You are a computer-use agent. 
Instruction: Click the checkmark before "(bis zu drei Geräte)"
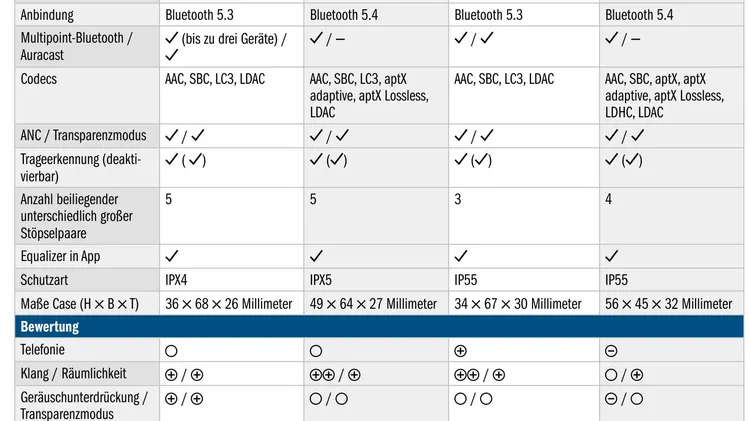[171, 39]
